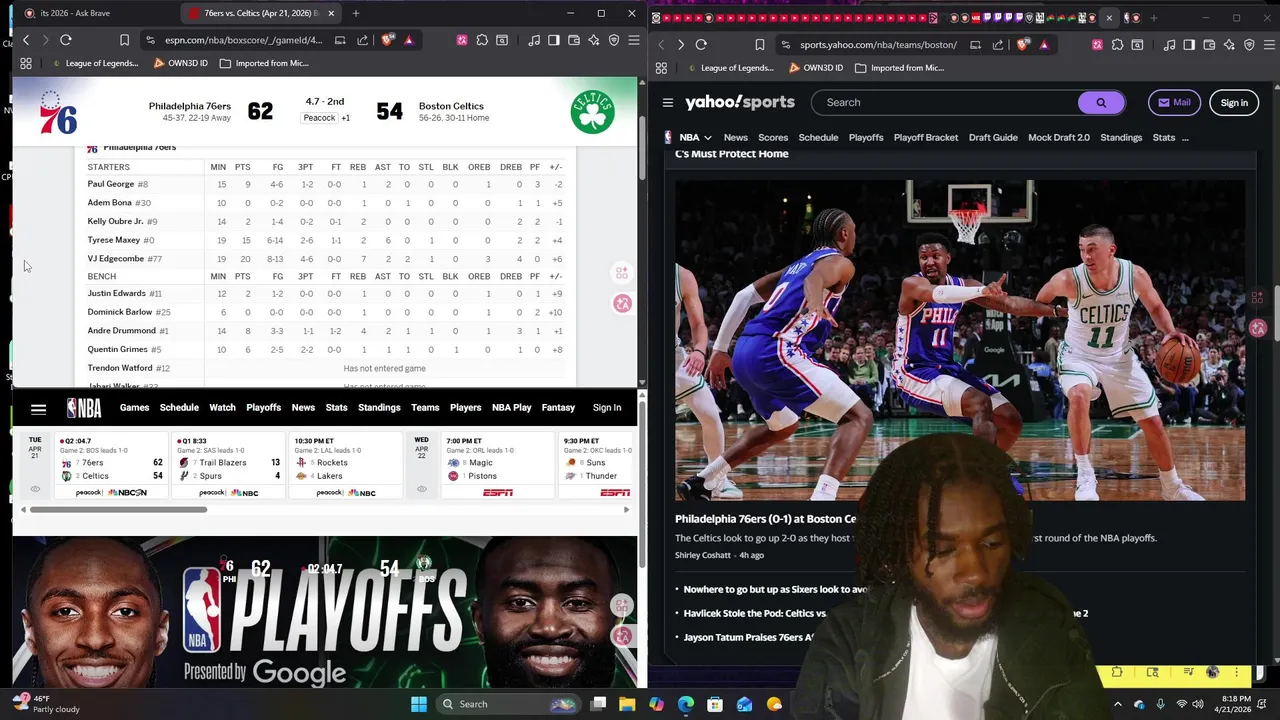Open OWN3D ID bookmark in ESPN window

click(181, 63)
